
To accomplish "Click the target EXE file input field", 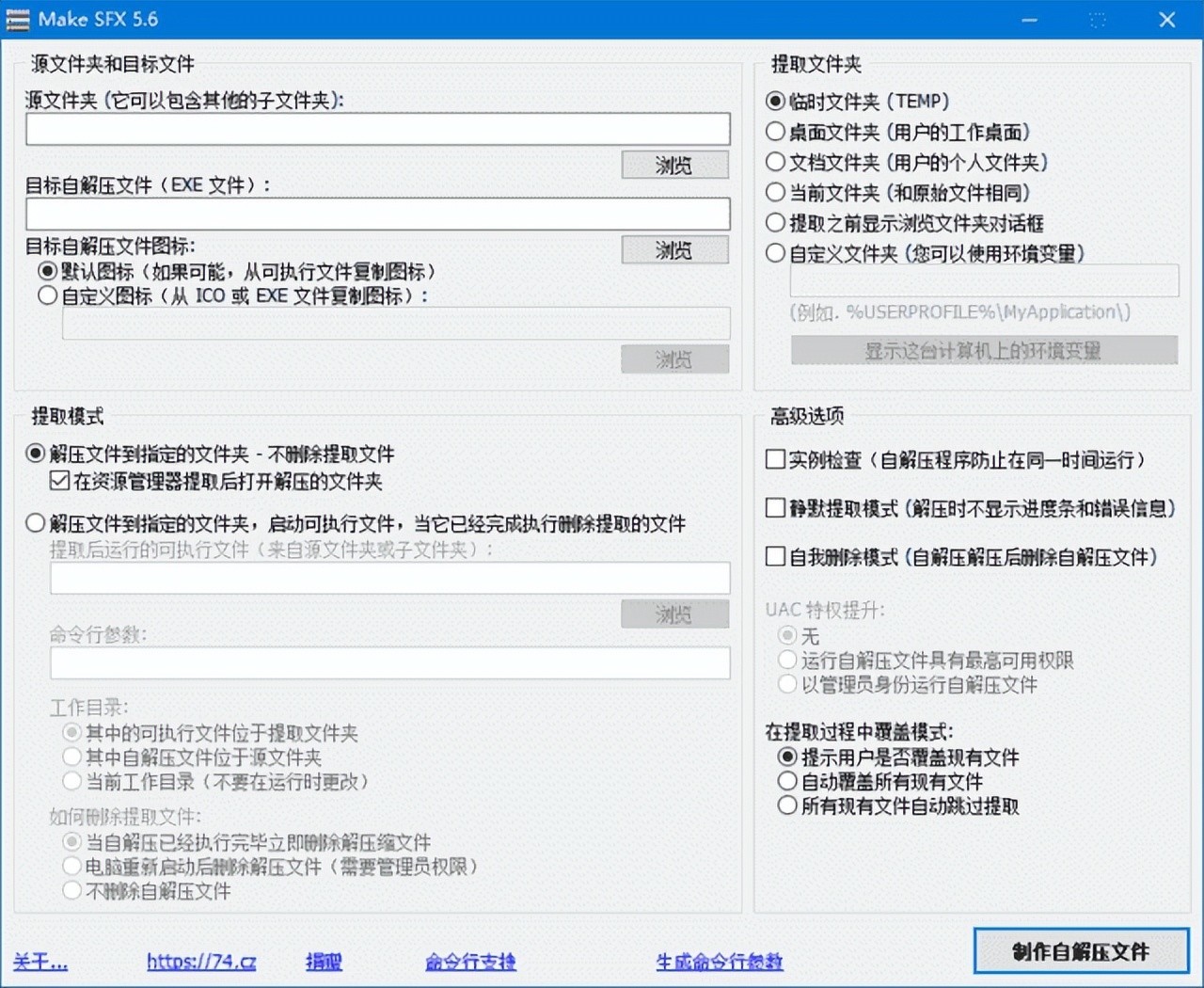I will pyautogui.click(x=377, y=215).
